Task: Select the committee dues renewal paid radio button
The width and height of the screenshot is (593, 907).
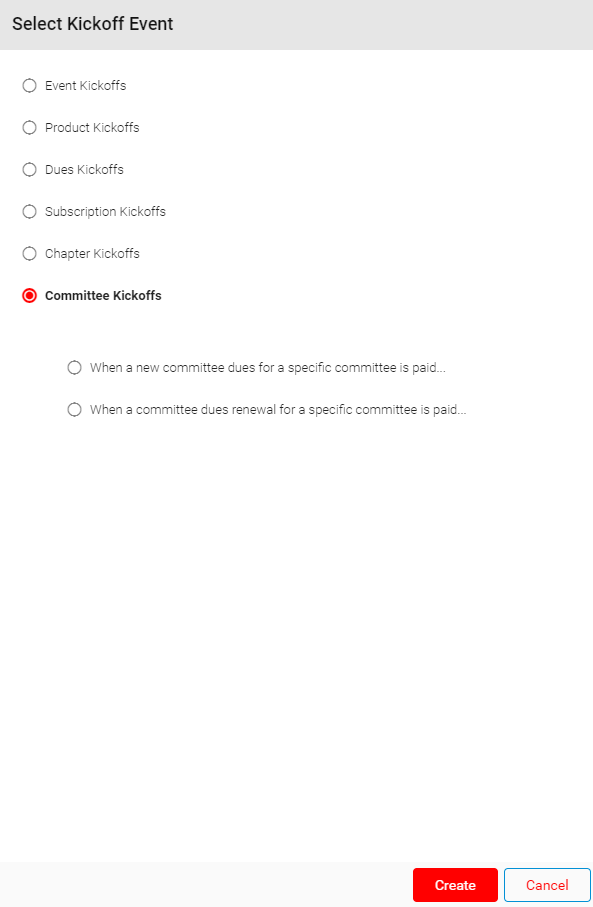Action: tap(75, 410)
